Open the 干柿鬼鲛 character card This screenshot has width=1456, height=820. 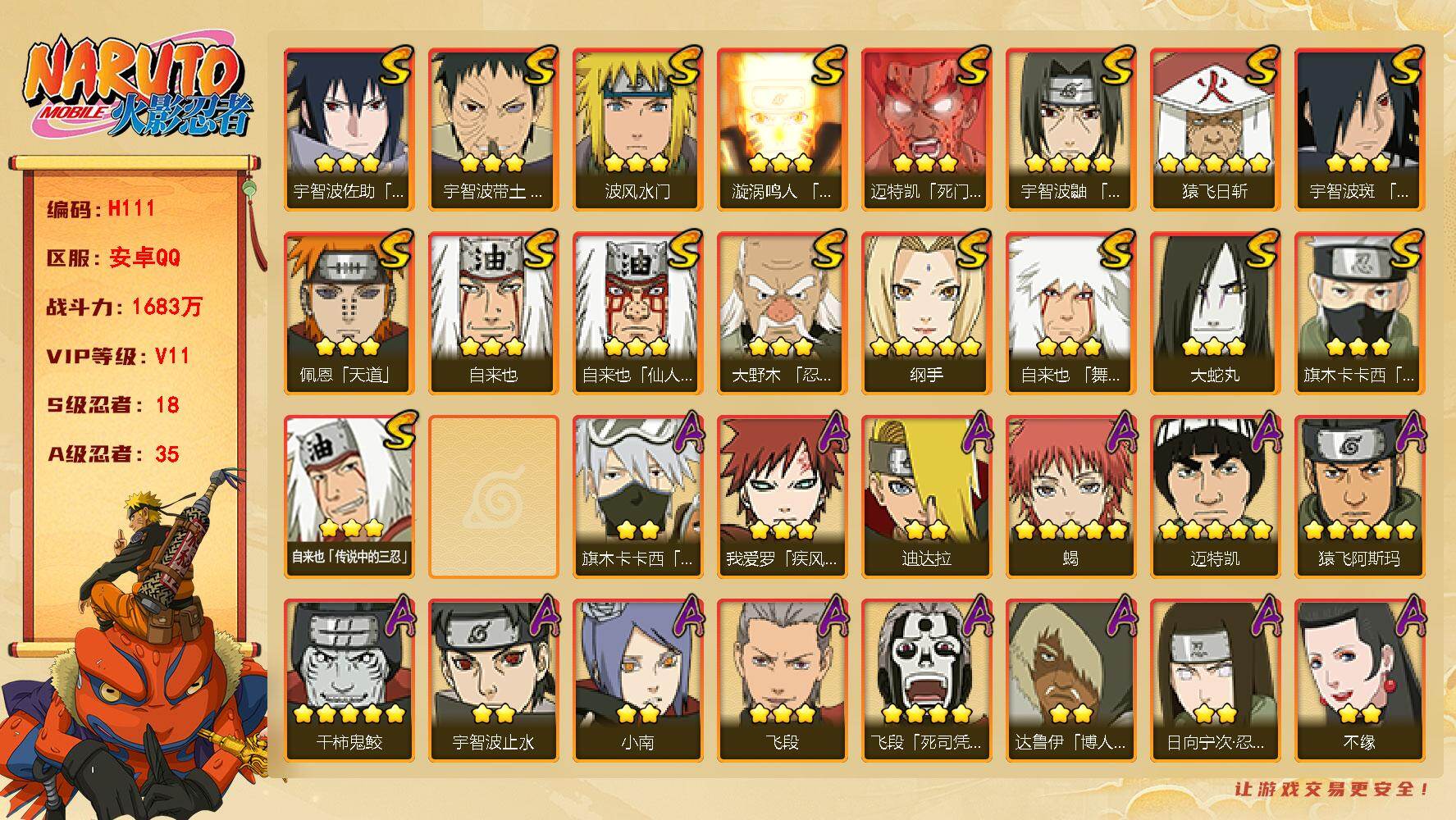(x=349, y=680)
